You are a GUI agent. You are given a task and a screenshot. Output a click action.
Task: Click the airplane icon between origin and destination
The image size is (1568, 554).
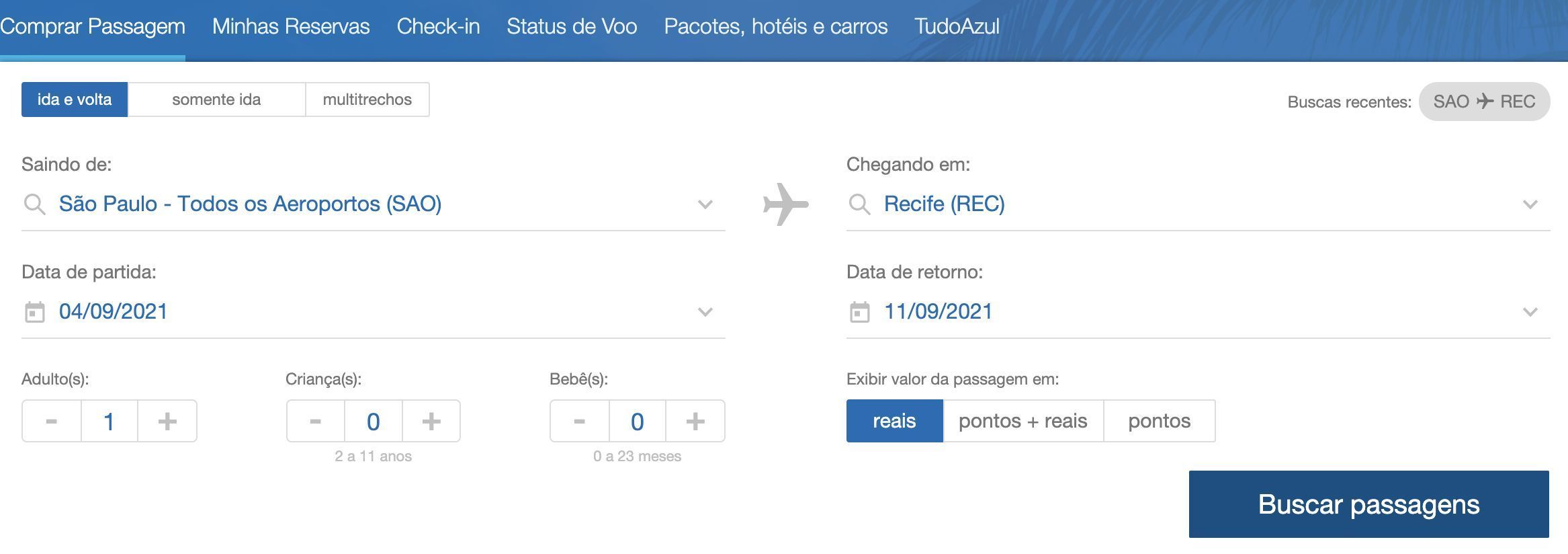785,204
